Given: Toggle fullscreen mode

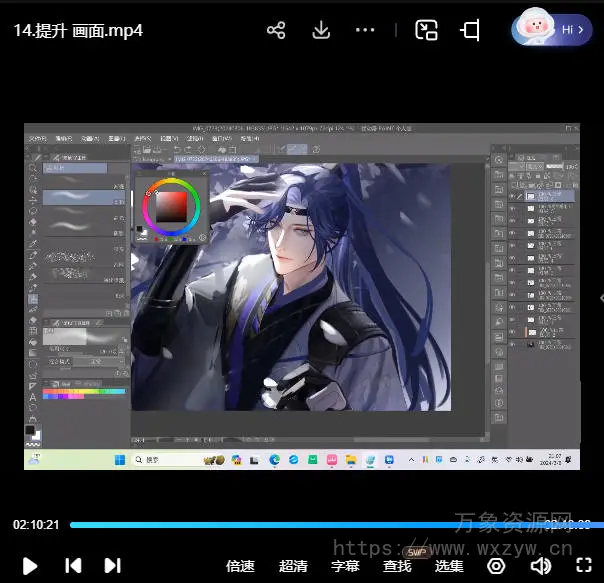Looking at the screenshot, I should click(x=583, y=566).
